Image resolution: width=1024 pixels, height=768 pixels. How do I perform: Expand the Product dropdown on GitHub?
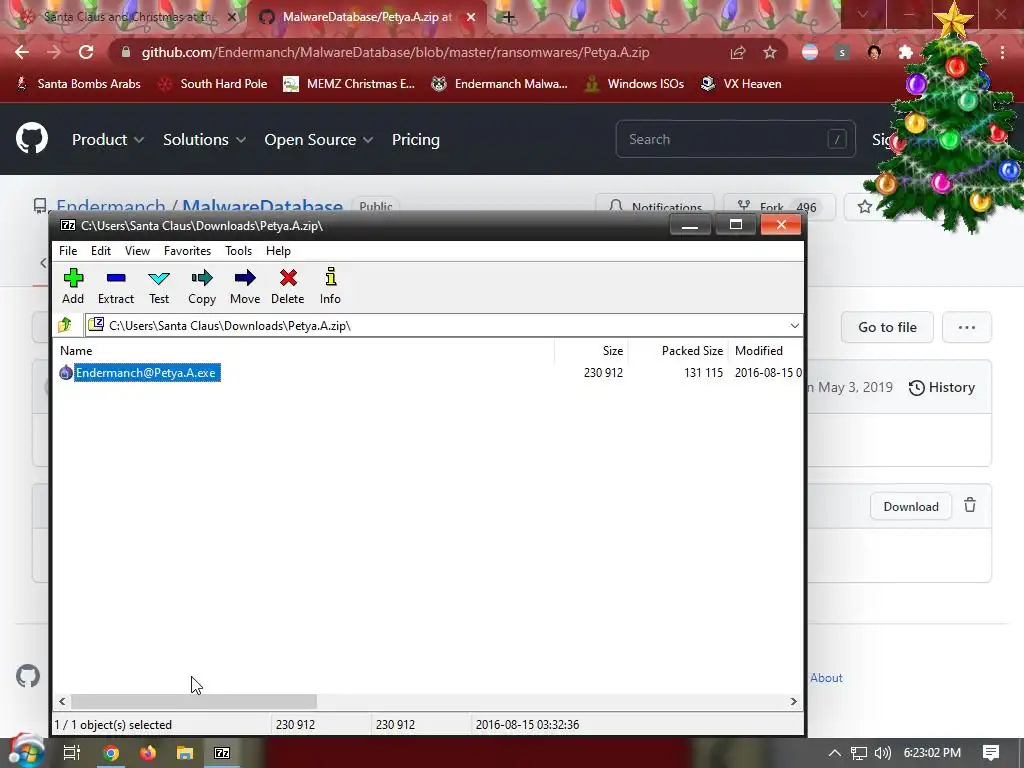[x=108, y=140]
